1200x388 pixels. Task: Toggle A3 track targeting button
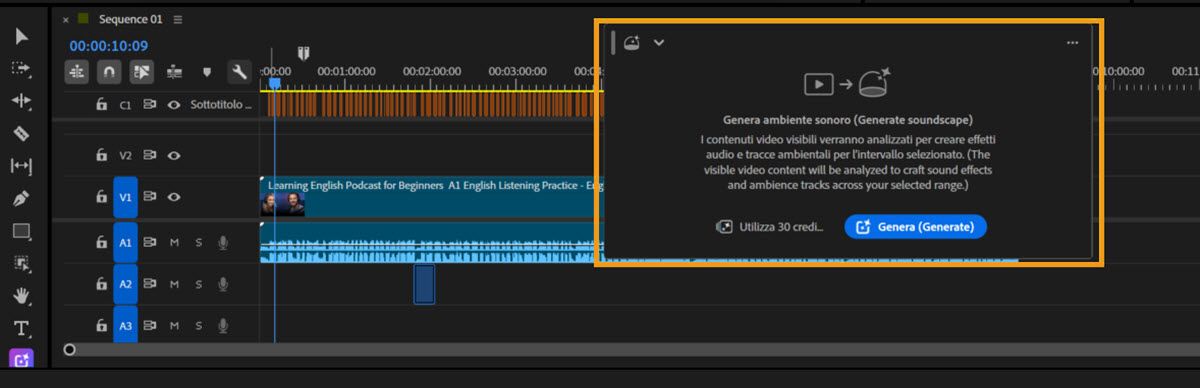click(125, 326)
